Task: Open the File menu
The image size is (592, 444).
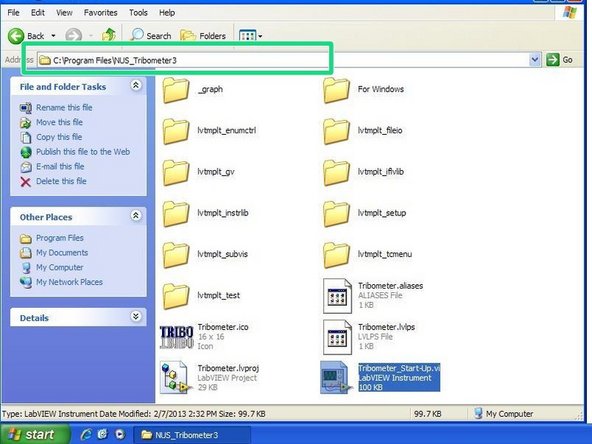Action: tap(13, 12)
